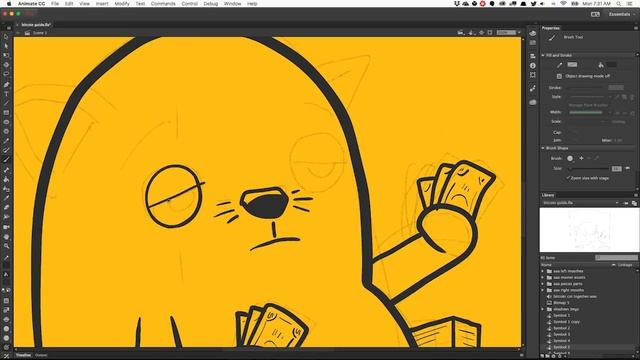
Task: Open the File menu
Action: pyautogui.click(x=55, y=4)
